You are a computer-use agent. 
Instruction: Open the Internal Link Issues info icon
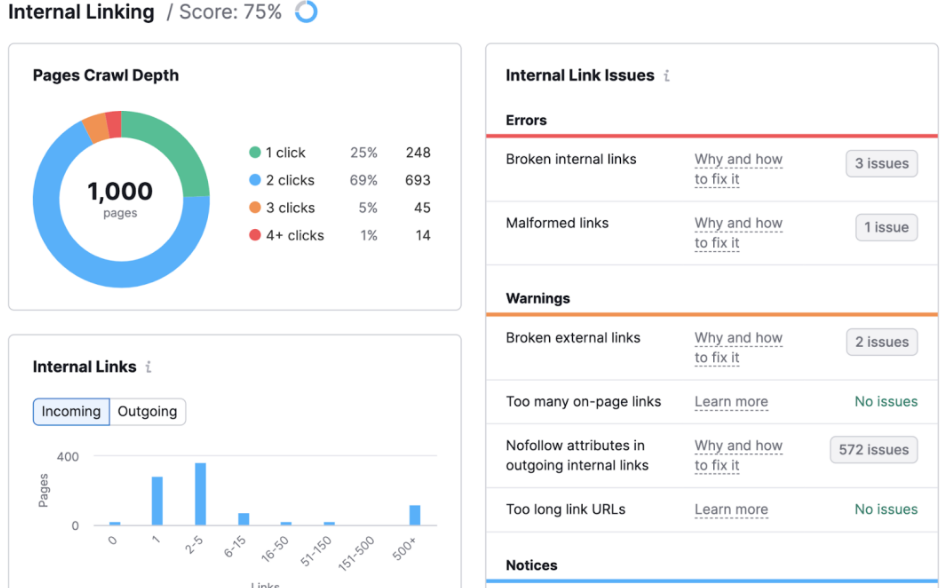point(667,75)
